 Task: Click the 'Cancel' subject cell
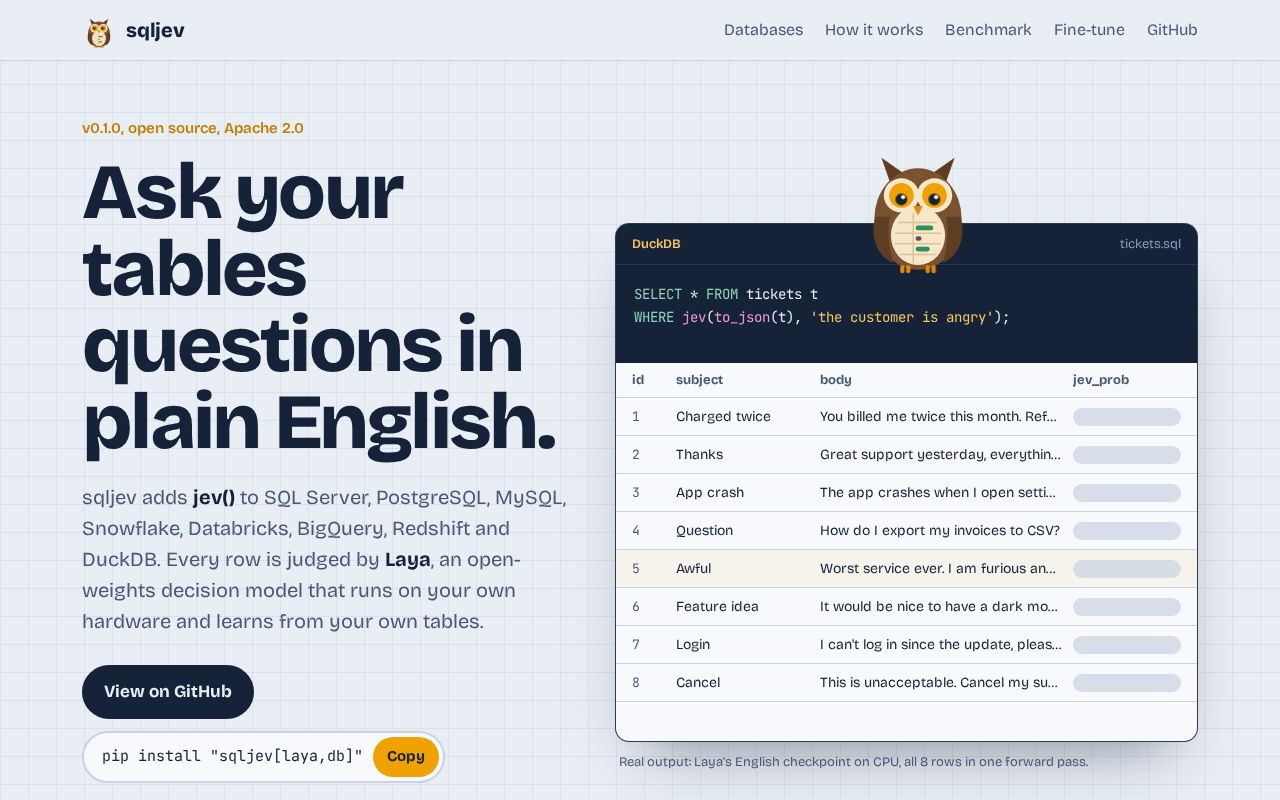(698, 683)
